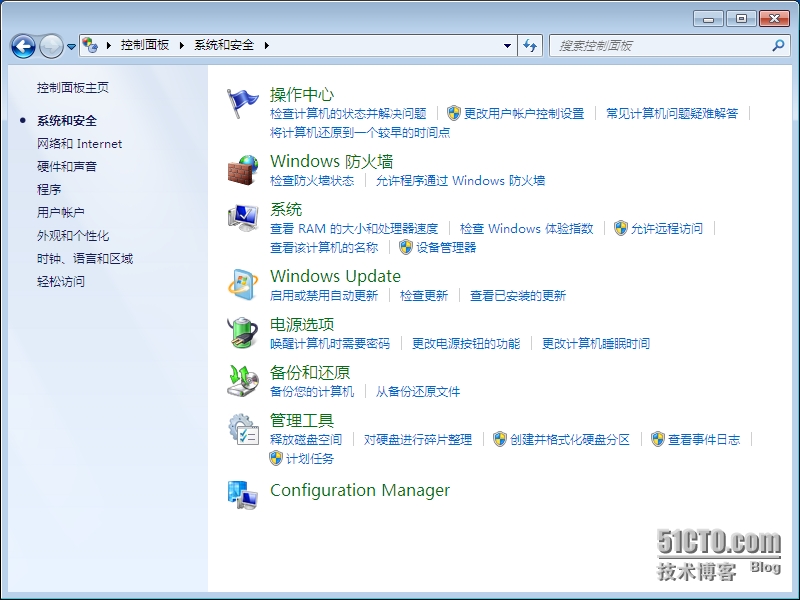The width and height of the screenshot is (800, 600).
Task: Open the 操作中心 heading
Action: [302, 94]
